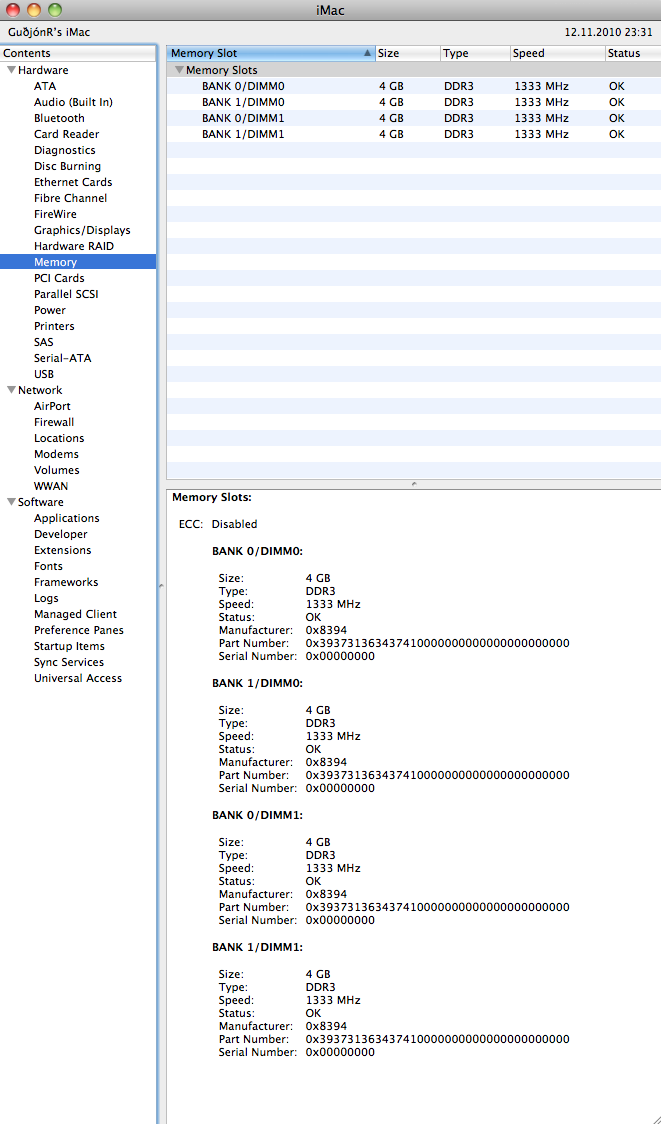Click the GuðjónR's iMac title
Image resolution: width=661 pixels, height=1124 pixels.
tap(49, 32)
